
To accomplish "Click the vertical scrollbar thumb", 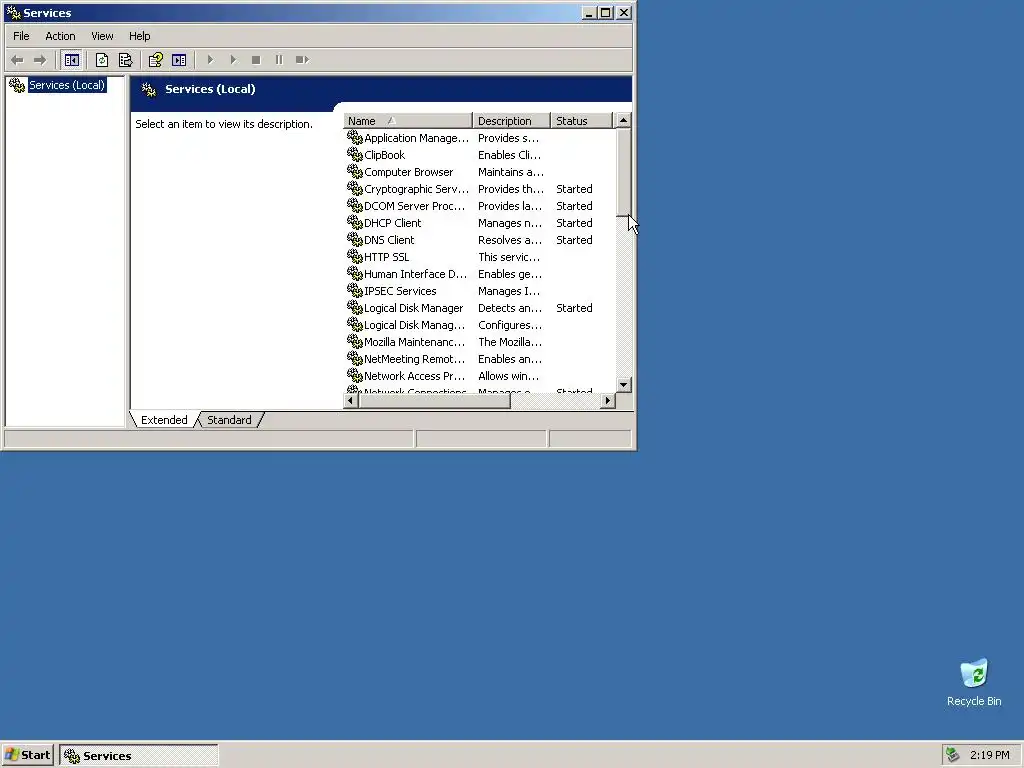I will click(x=624, y=171).
